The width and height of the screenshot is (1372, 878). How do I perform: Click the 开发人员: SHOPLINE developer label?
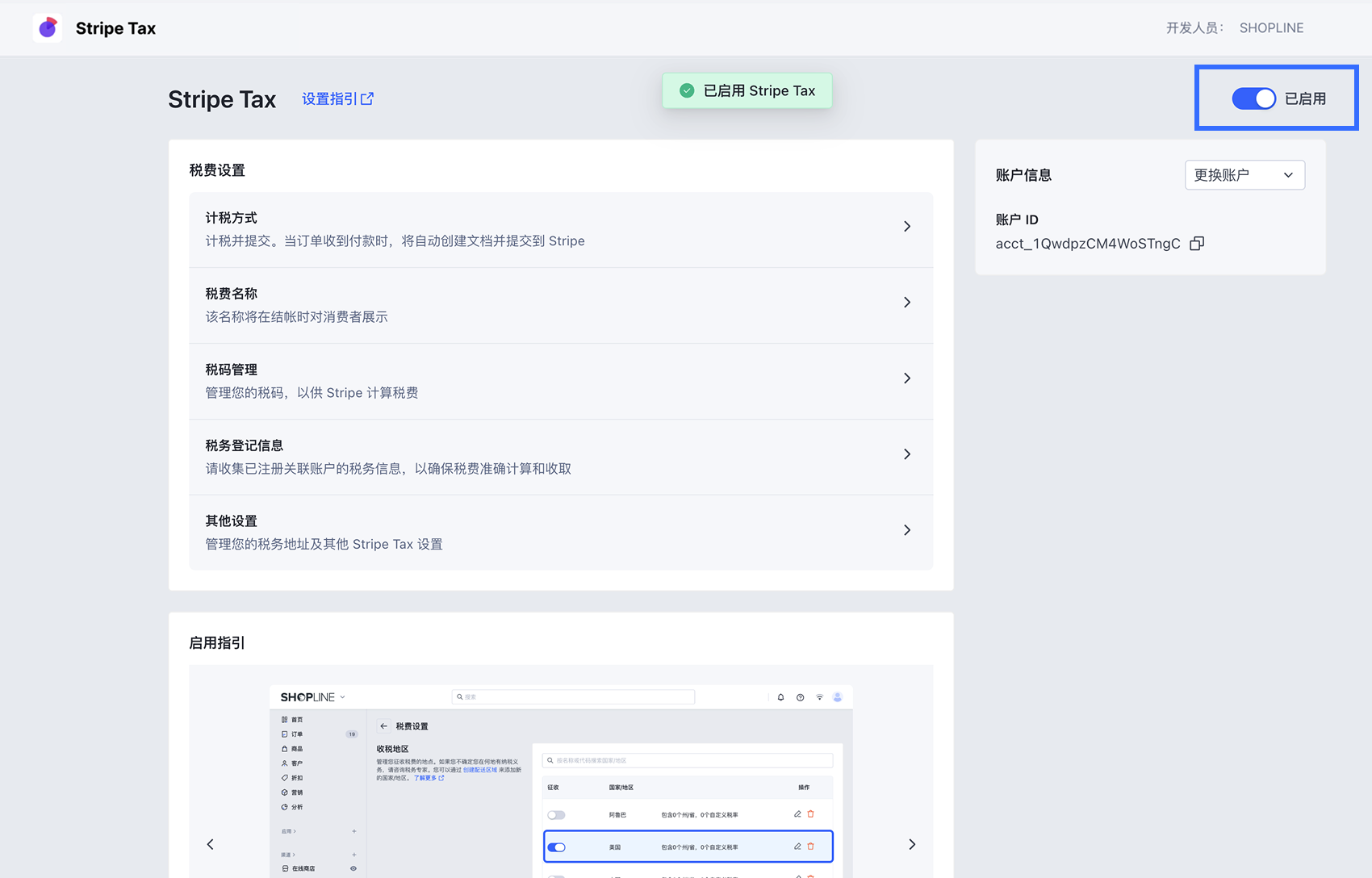tap(1235, 28)
